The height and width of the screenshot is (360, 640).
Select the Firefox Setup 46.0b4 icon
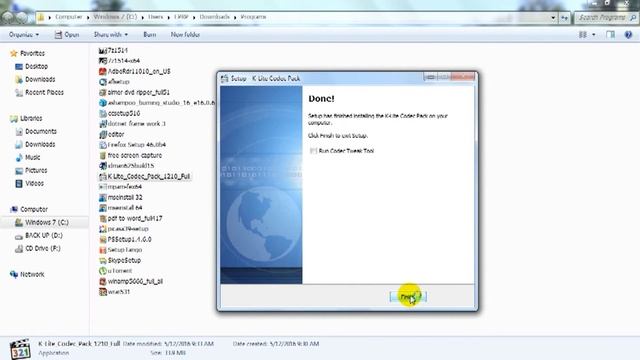(103, 145)
